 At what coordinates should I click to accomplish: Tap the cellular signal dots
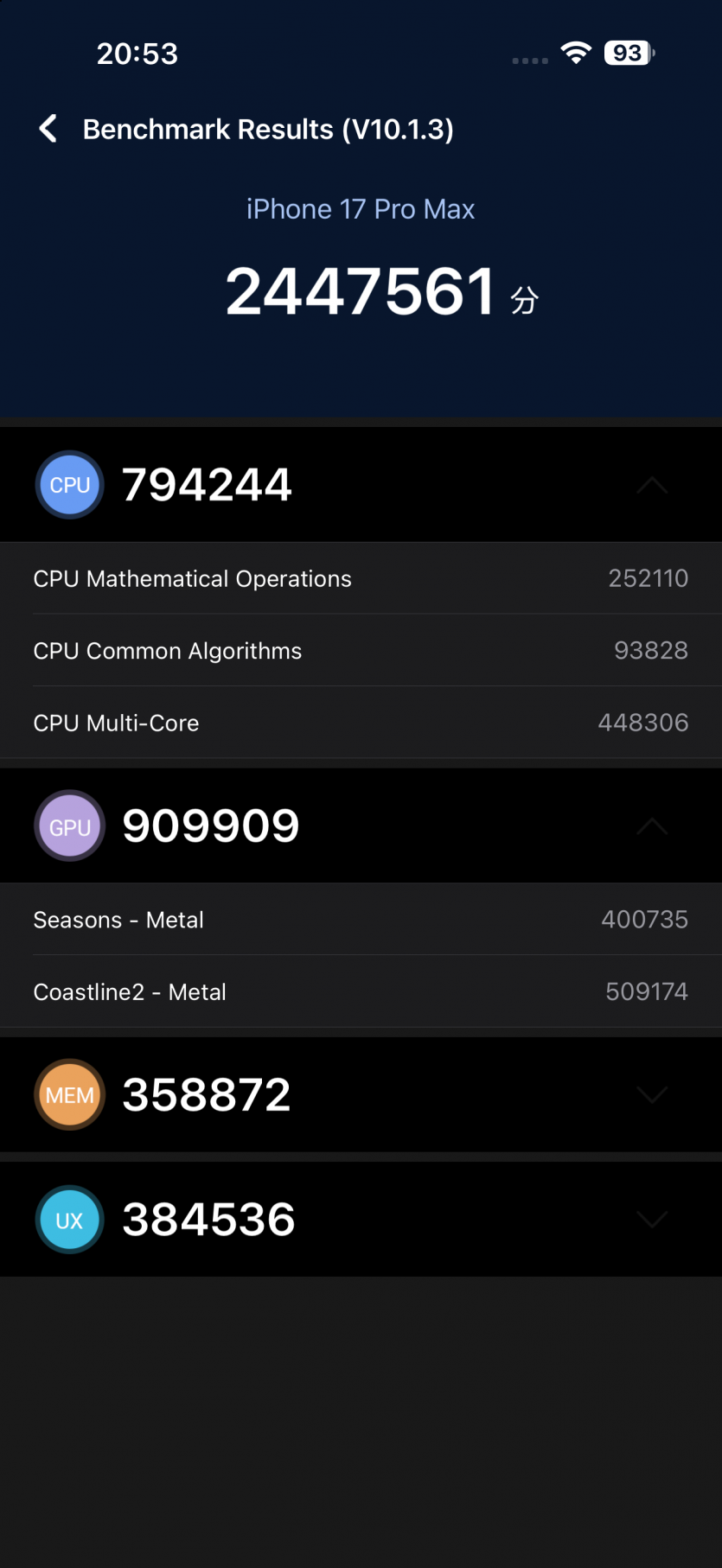coord(530,61)
